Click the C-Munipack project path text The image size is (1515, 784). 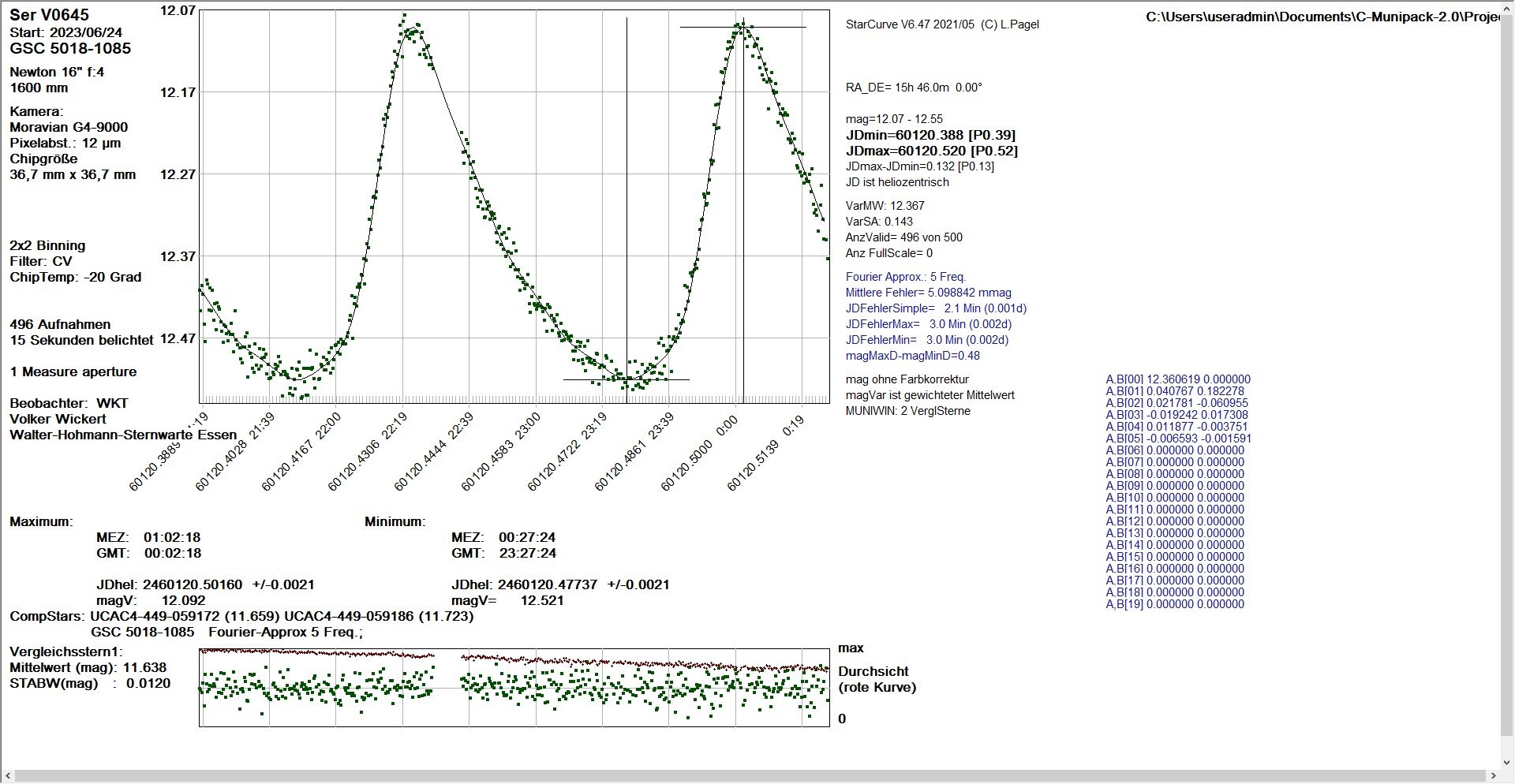coord(1322,17)
